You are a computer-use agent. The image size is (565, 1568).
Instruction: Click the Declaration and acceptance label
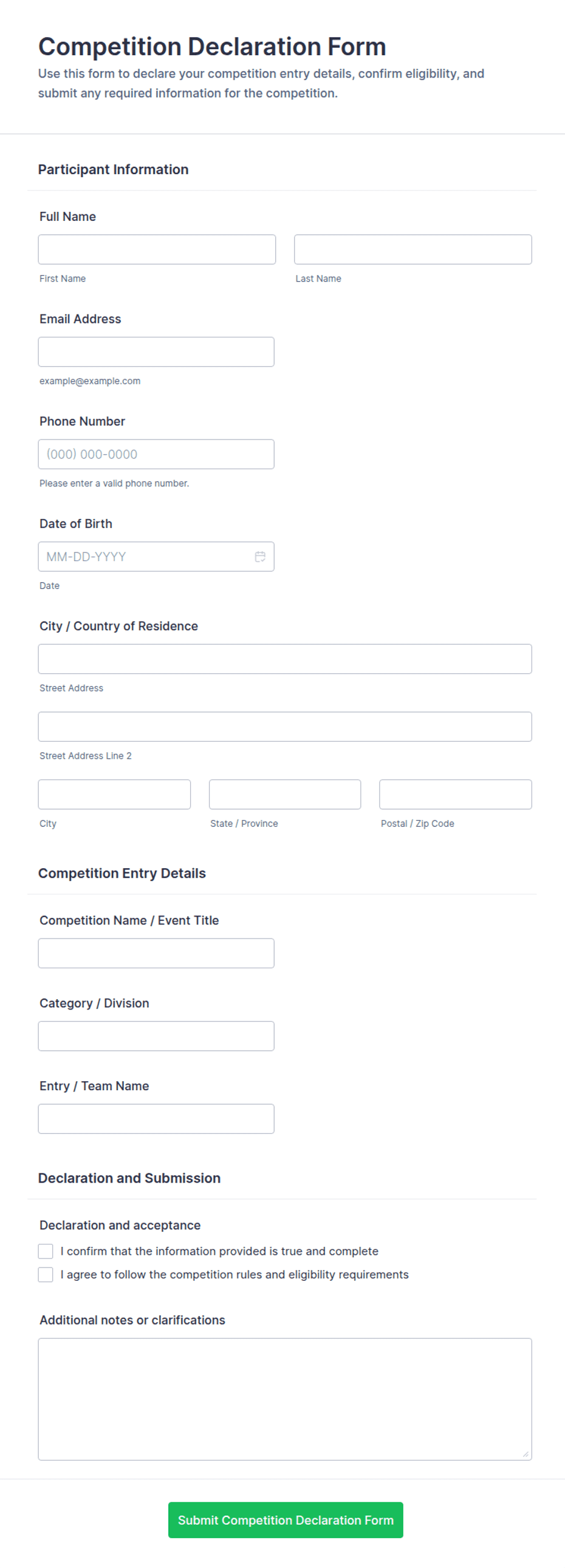[120, 1224]
